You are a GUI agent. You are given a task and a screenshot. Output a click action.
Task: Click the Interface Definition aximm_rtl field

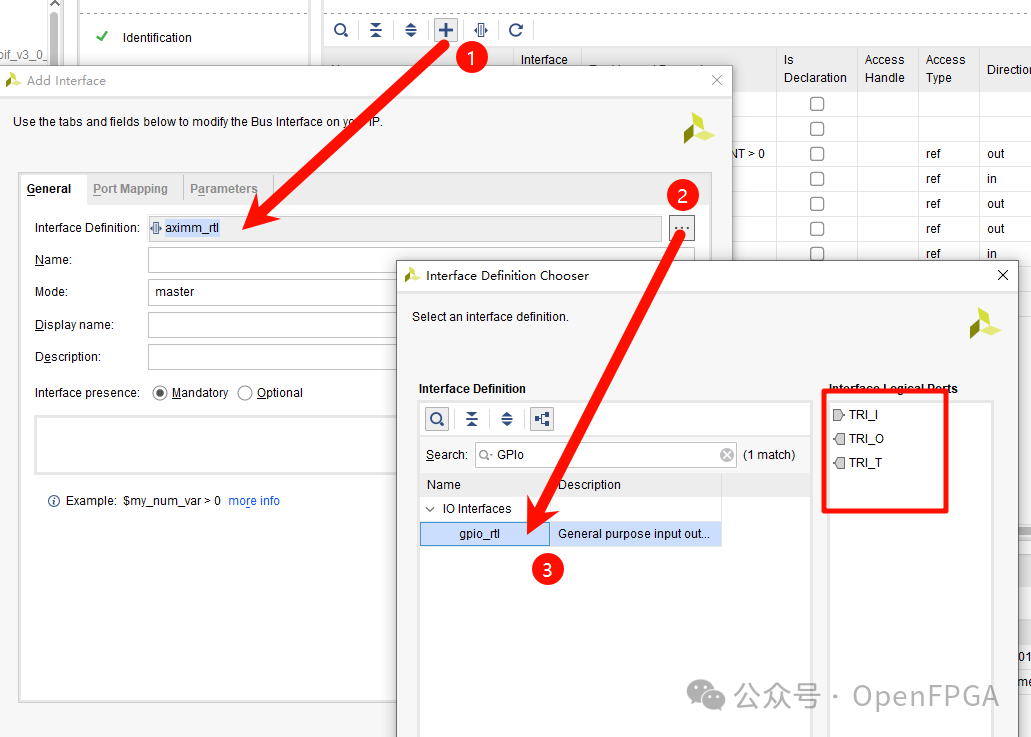(x=404, y=228)
